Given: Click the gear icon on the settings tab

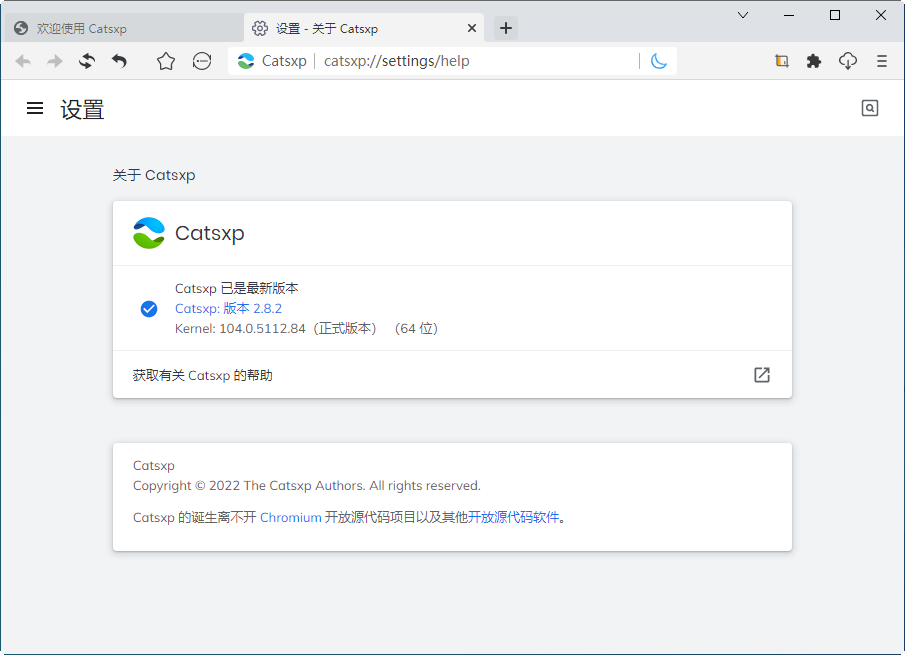Looking at the screenshot, I should pos(260,28).
